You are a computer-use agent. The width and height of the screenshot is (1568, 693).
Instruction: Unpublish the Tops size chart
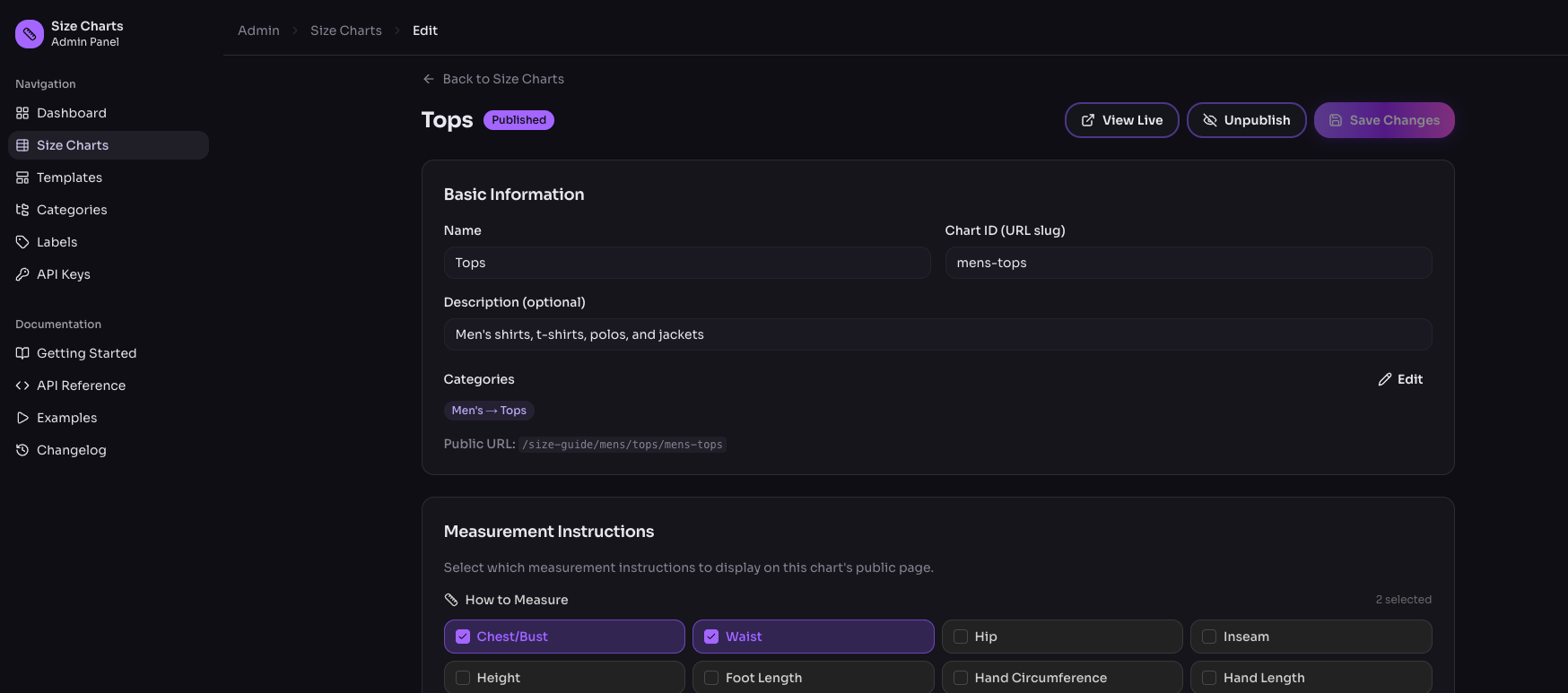pos(1246,120)
